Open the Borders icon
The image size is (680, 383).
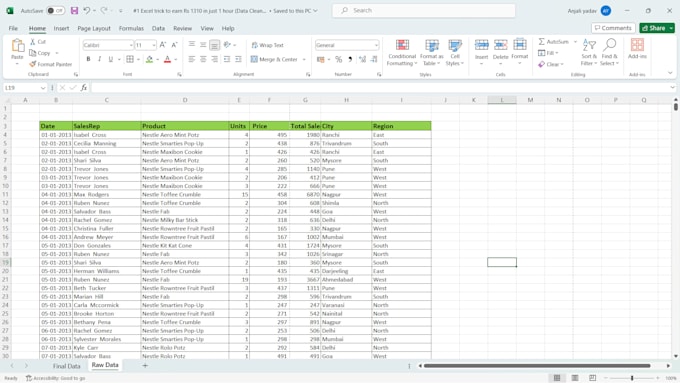[130, 59]
